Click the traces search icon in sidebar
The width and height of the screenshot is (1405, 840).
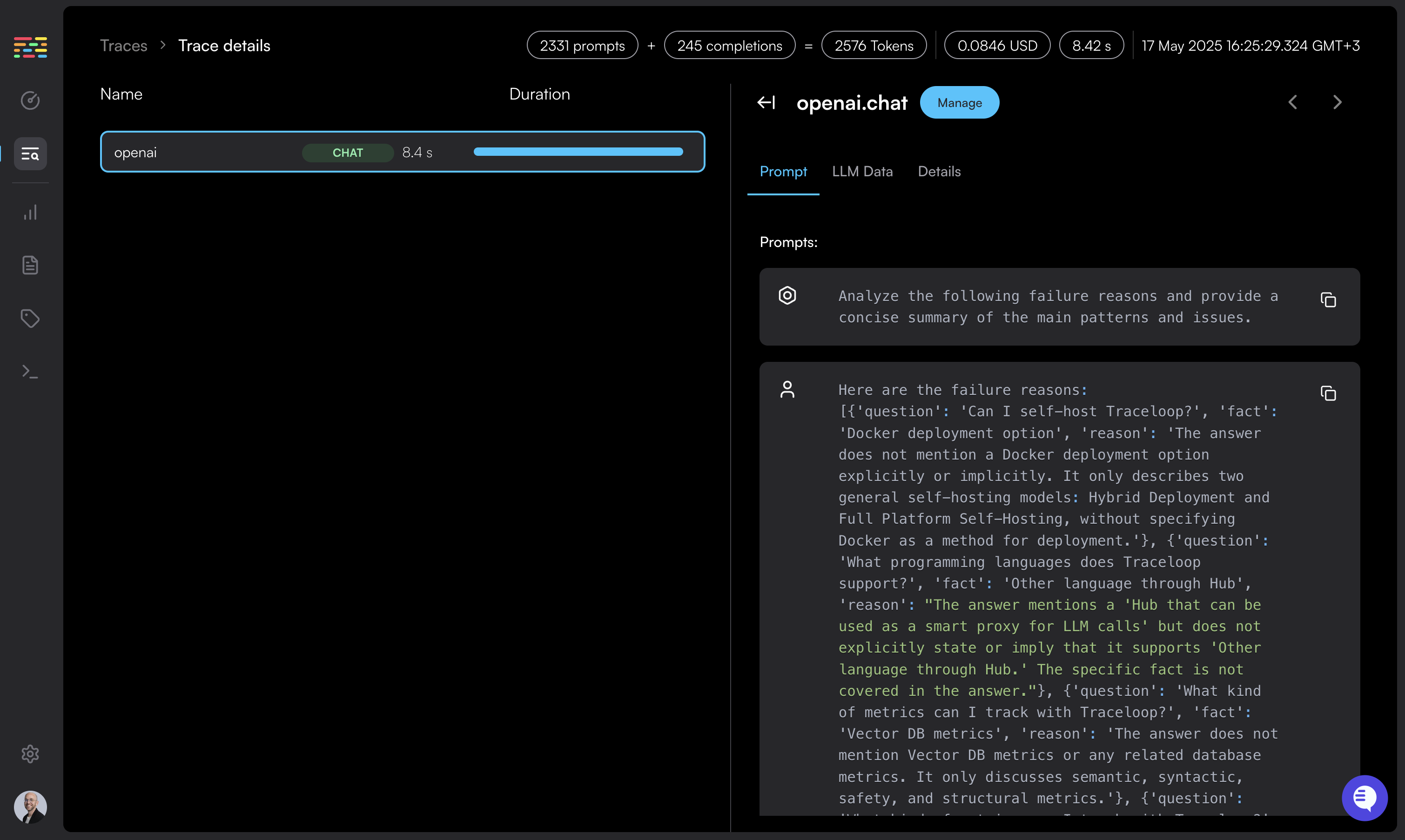[30, 153]
